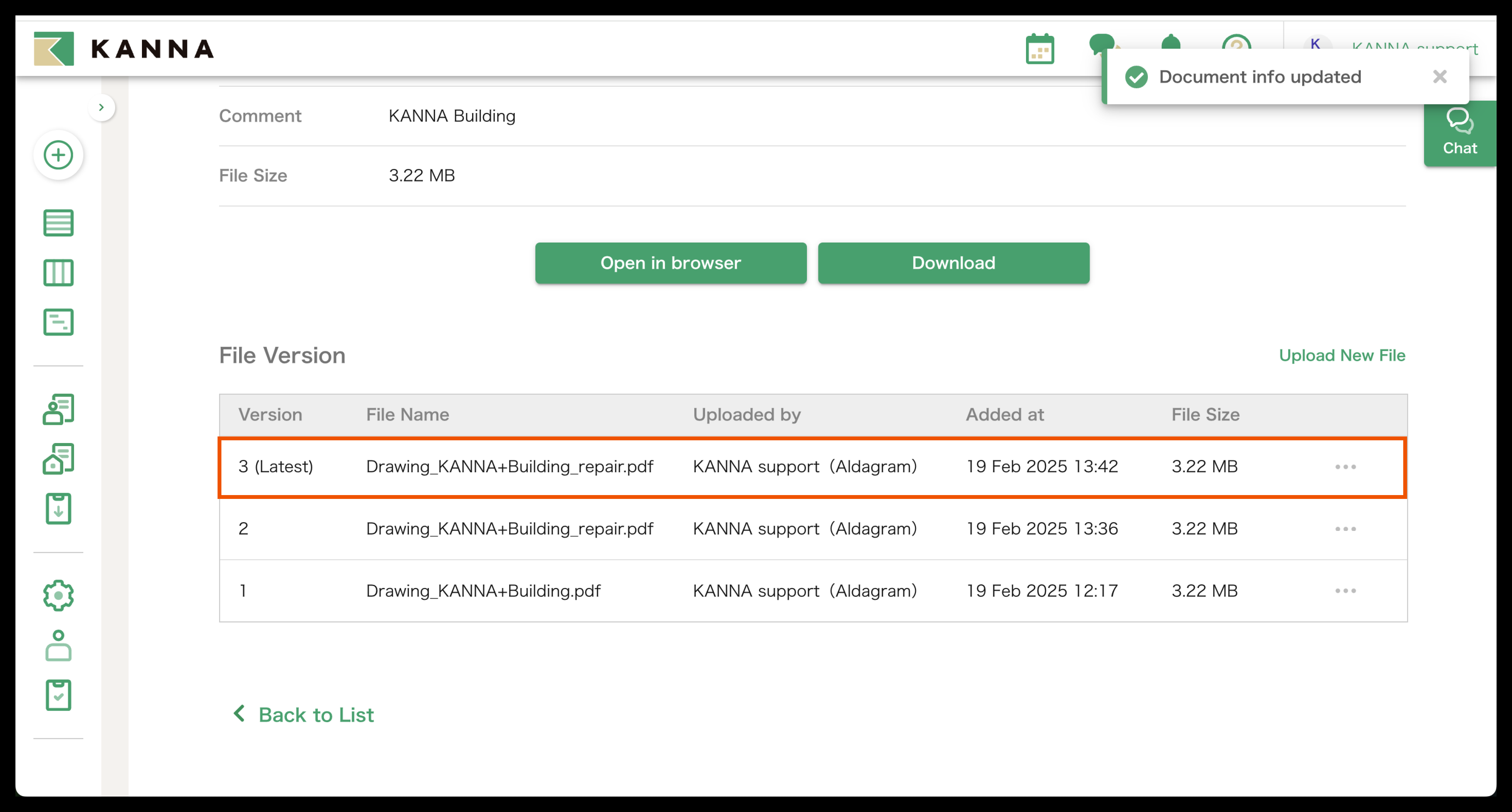Download the document file
The width and height of the screenshot is (1512, 812).
pos(952,263)
